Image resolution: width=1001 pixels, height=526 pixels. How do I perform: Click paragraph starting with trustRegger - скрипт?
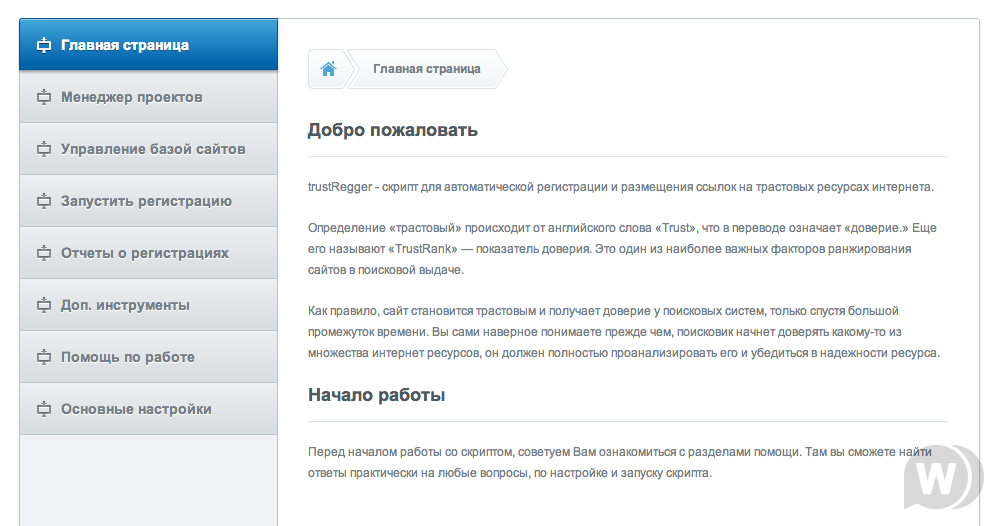click(x=621, y=187)
